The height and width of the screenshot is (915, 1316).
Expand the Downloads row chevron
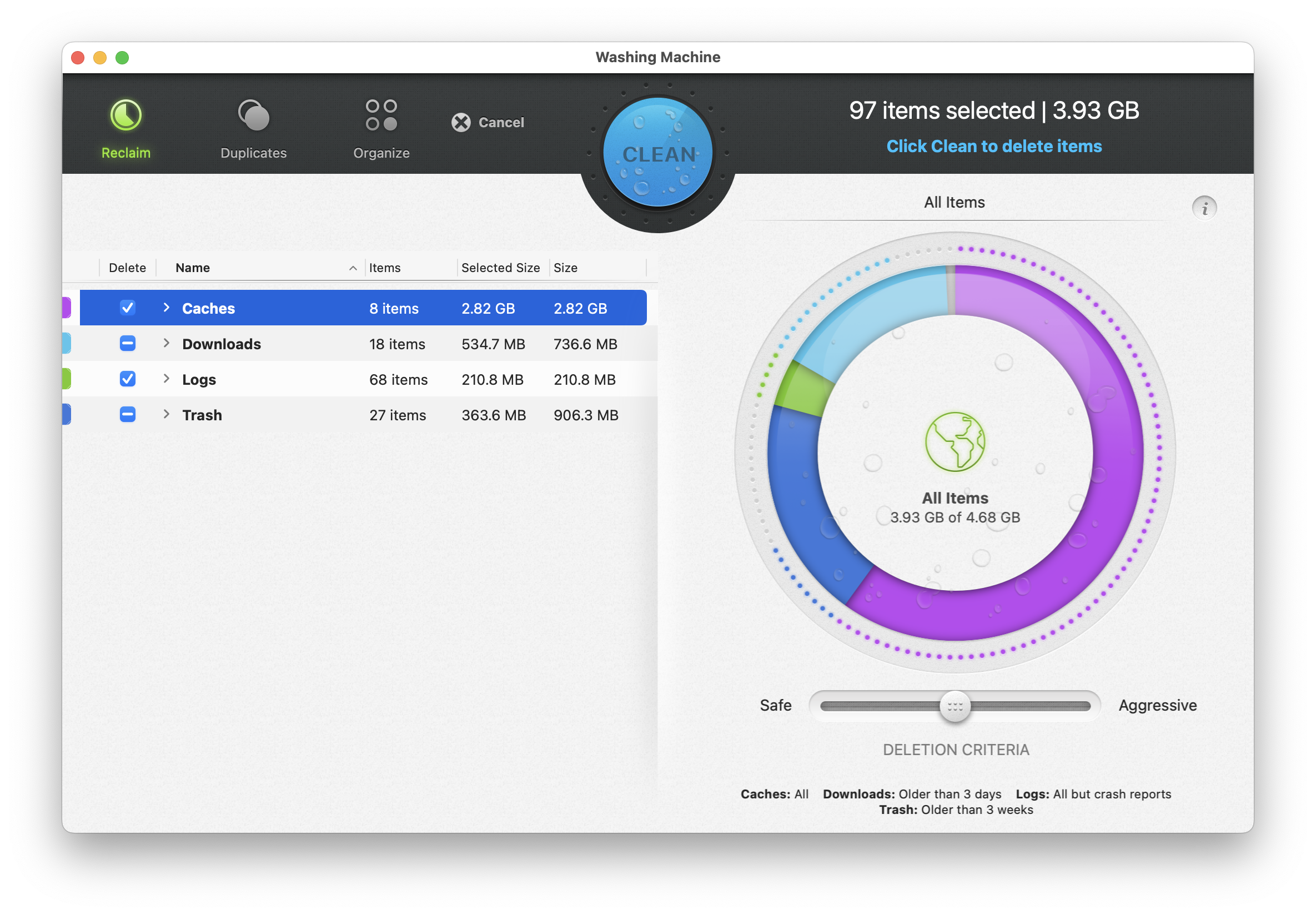166,343
